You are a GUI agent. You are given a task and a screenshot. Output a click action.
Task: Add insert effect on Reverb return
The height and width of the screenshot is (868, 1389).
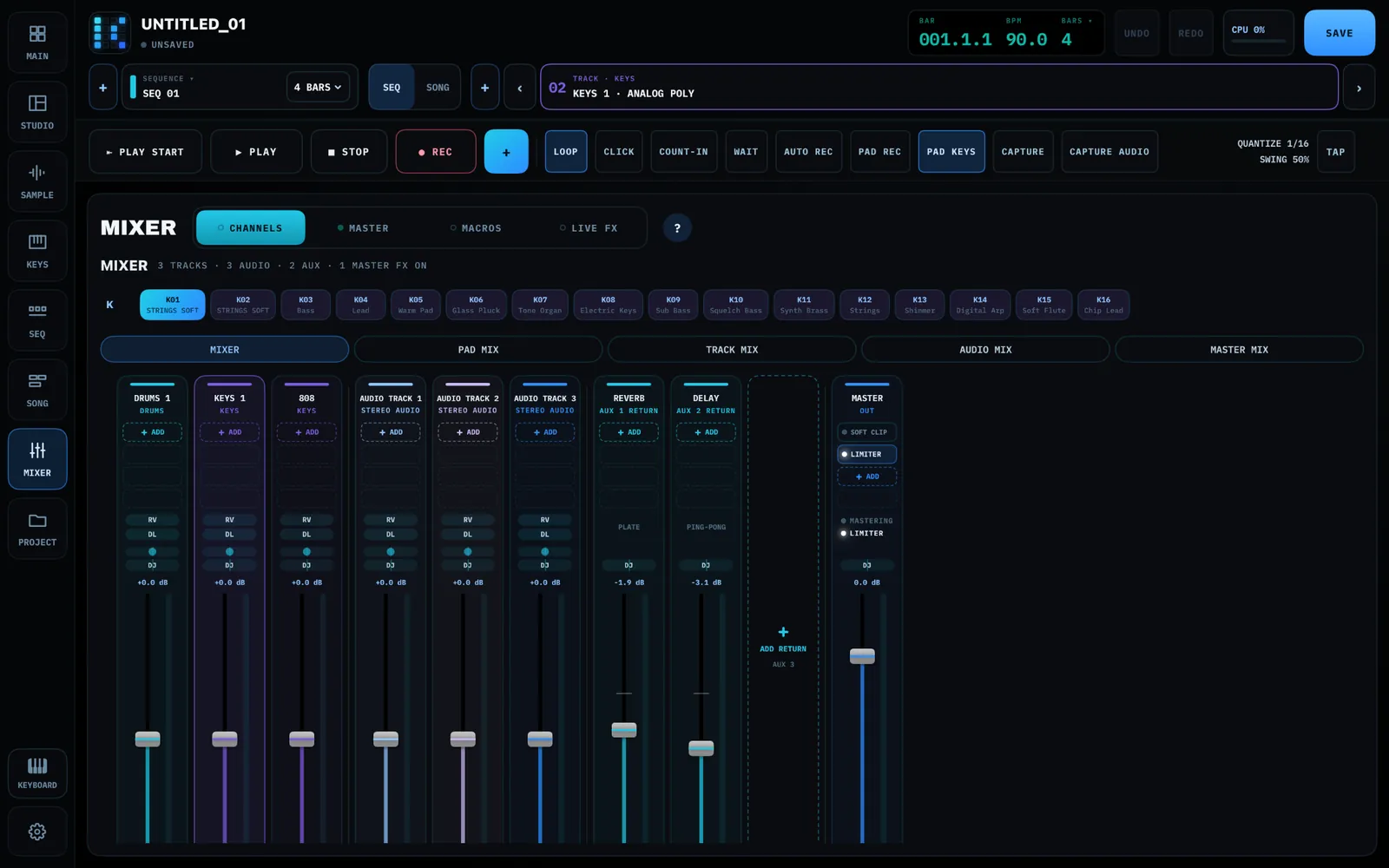click(x=629, y=431)
